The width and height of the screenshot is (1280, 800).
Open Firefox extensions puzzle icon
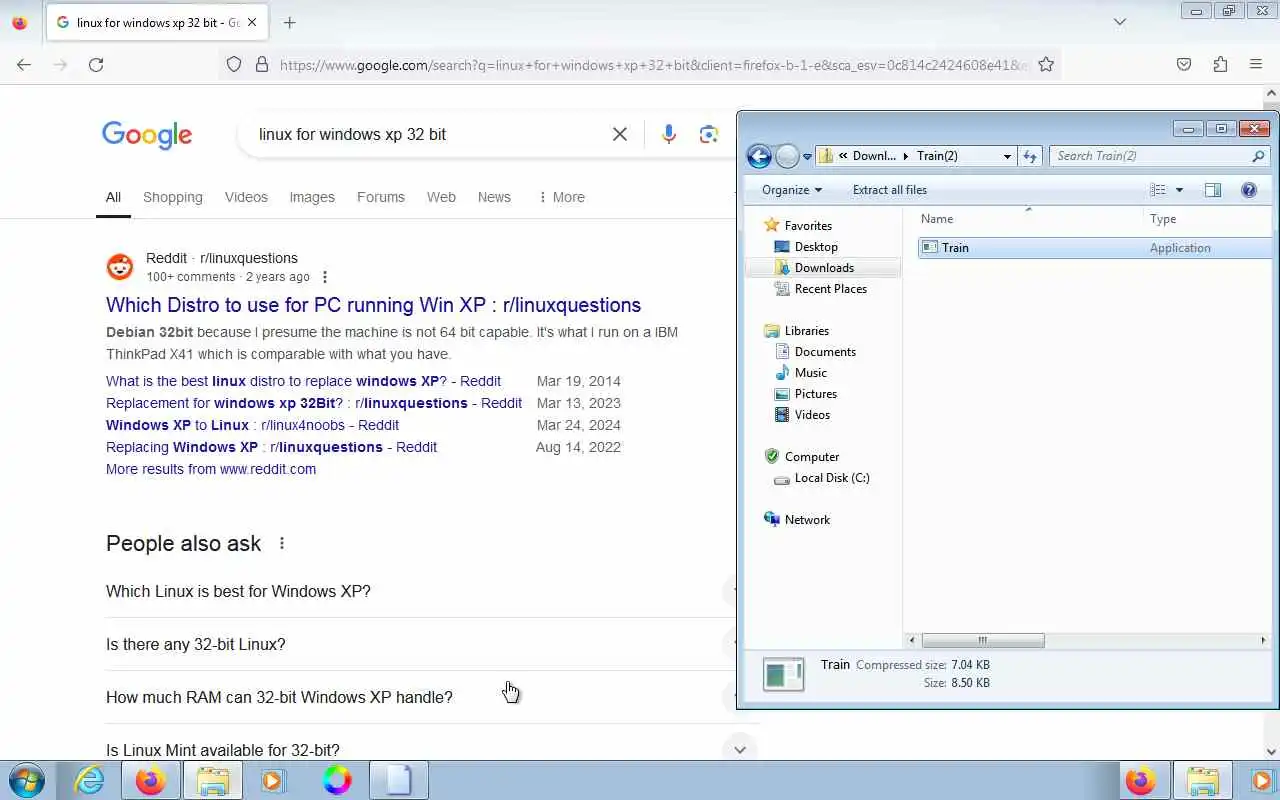(x=1220, y=64)
